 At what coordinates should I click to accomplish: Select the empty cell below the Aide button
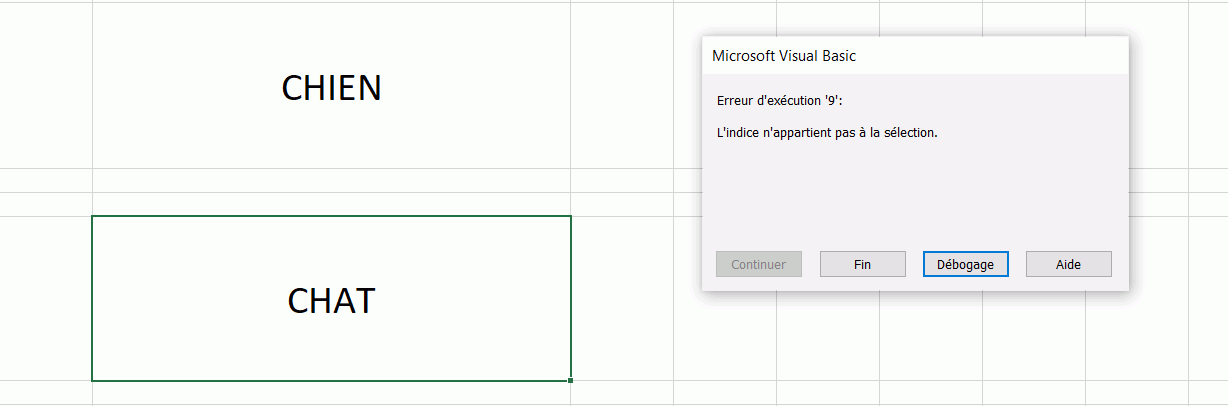1034,340
